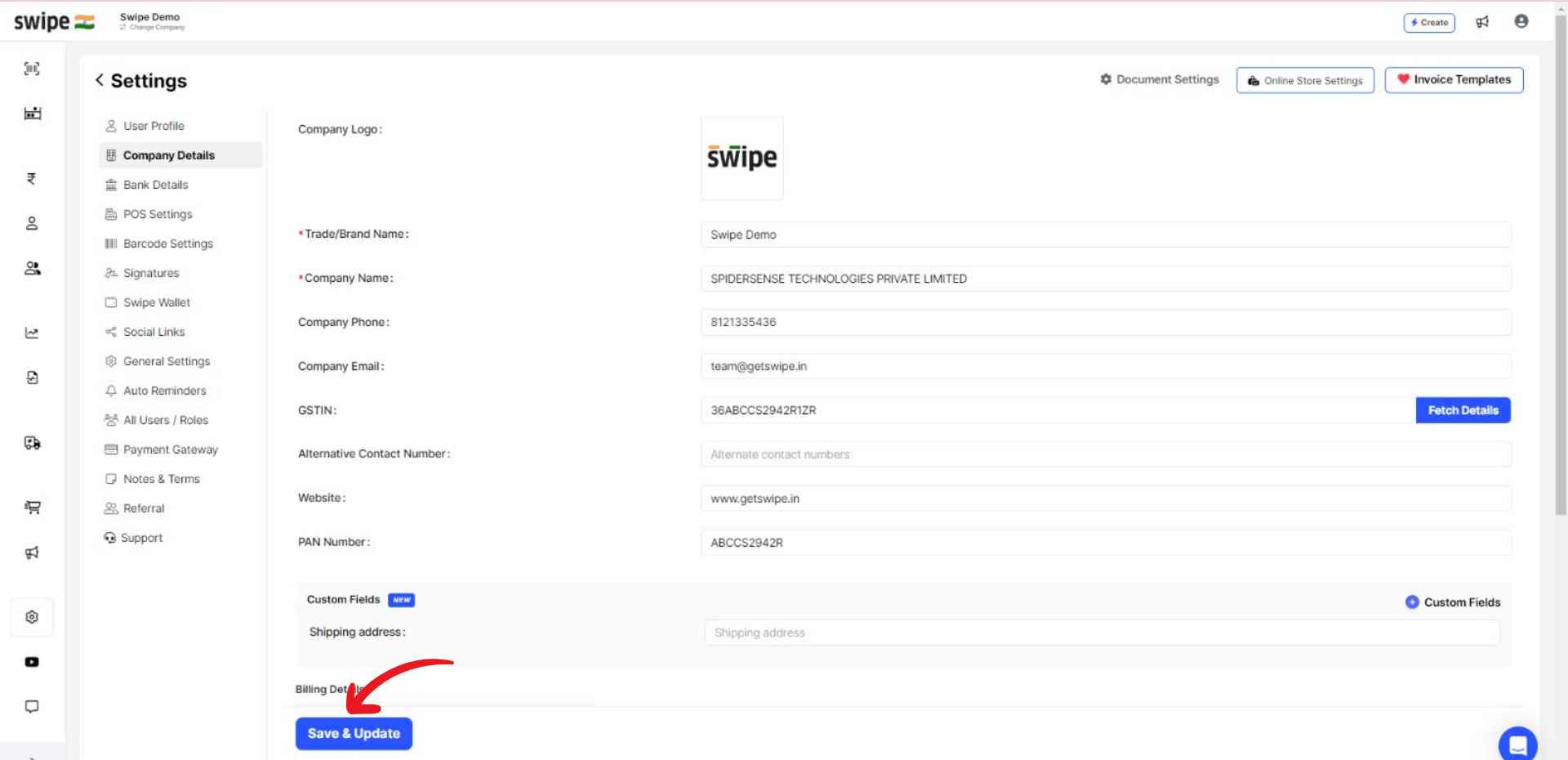Focus the Trade/Brand Name field
The width and height of the screenshot is (1568, 760).
1106,235
